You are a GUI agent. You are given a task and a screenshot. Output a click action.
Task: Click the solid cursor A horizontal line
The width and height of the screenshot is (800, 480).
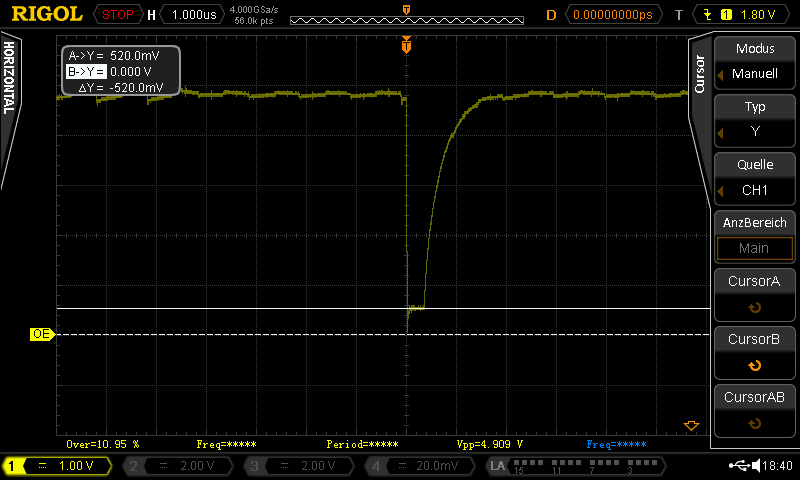[x=250, y=308]
